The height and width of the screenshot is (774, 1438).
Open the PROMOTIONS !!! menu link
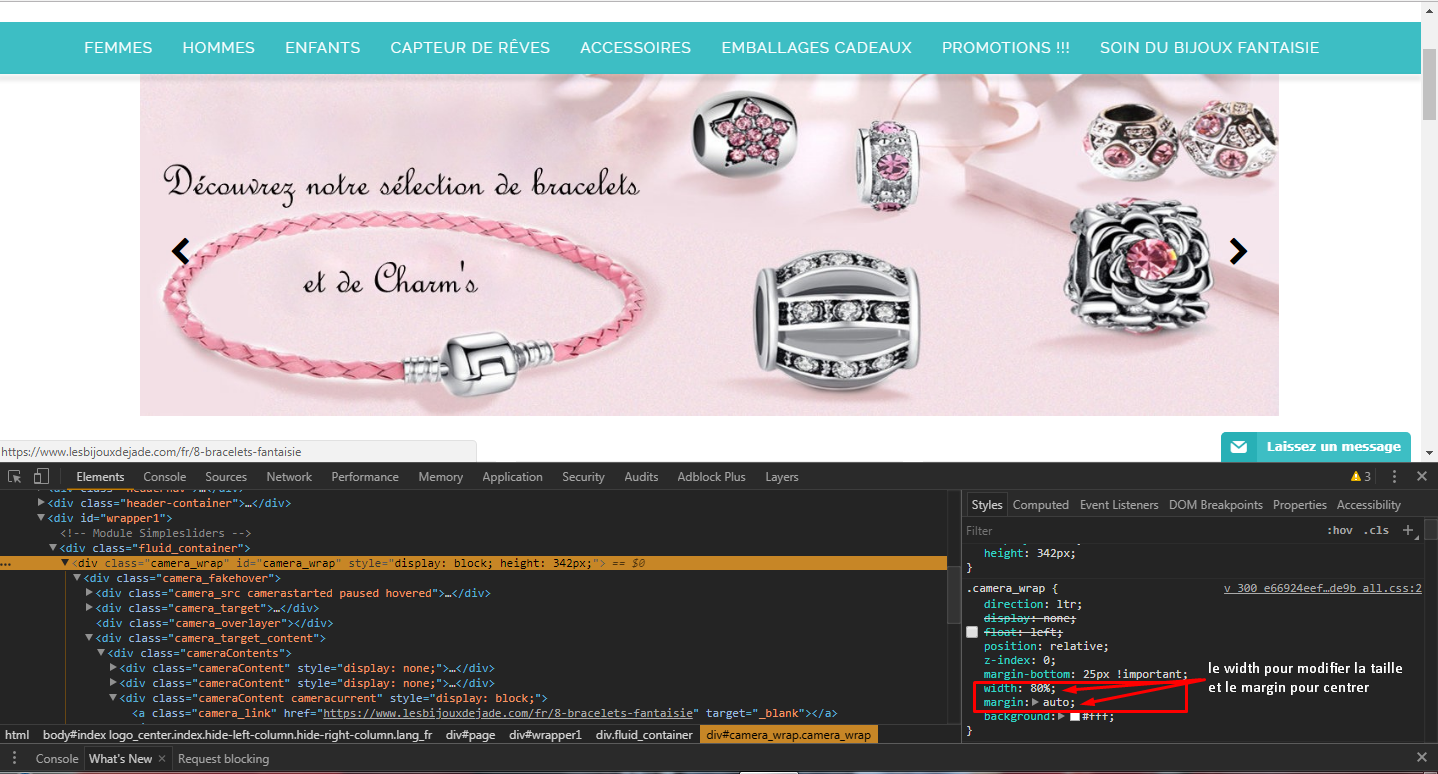(1006, 48)
